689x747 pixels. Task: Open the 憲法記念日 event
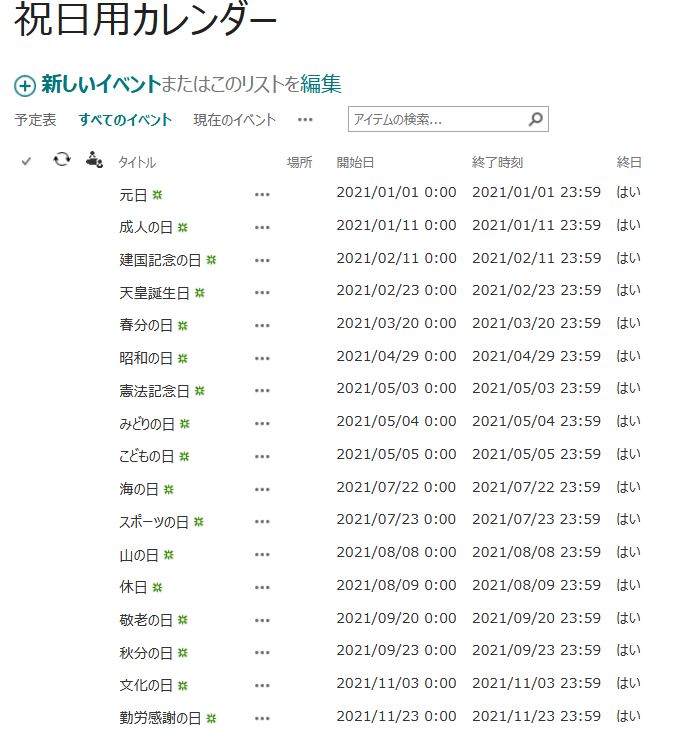pos(154,392)
